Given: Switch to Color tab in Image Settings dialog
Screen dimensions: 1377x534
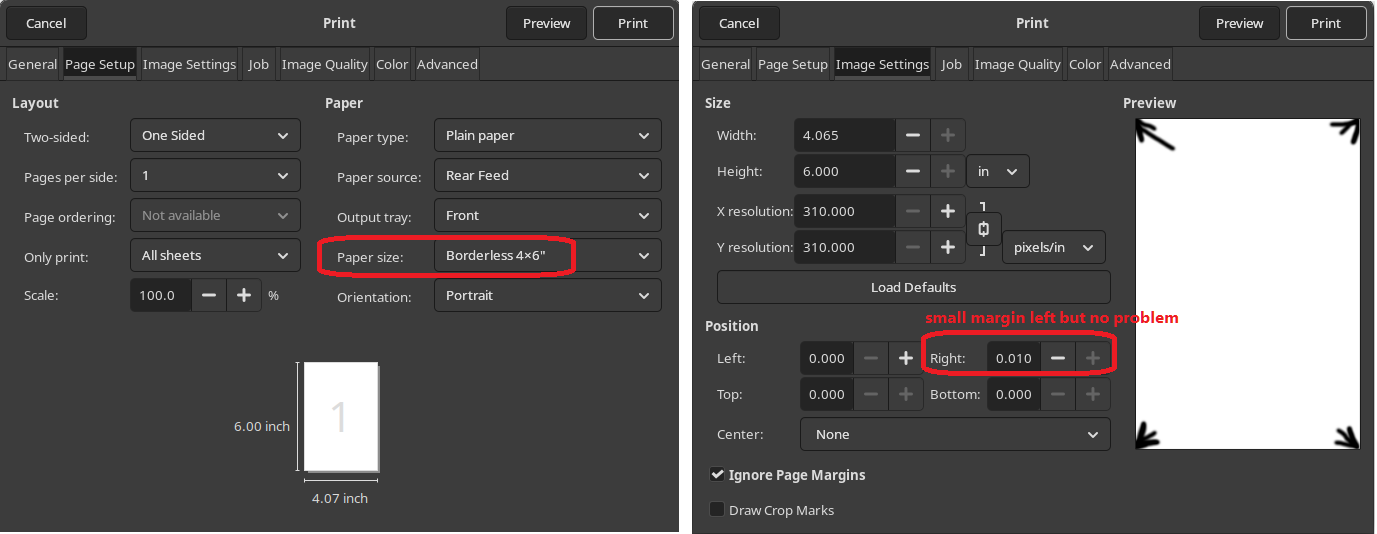Looking at the screenshot, I should click(x=1084, y=64).
